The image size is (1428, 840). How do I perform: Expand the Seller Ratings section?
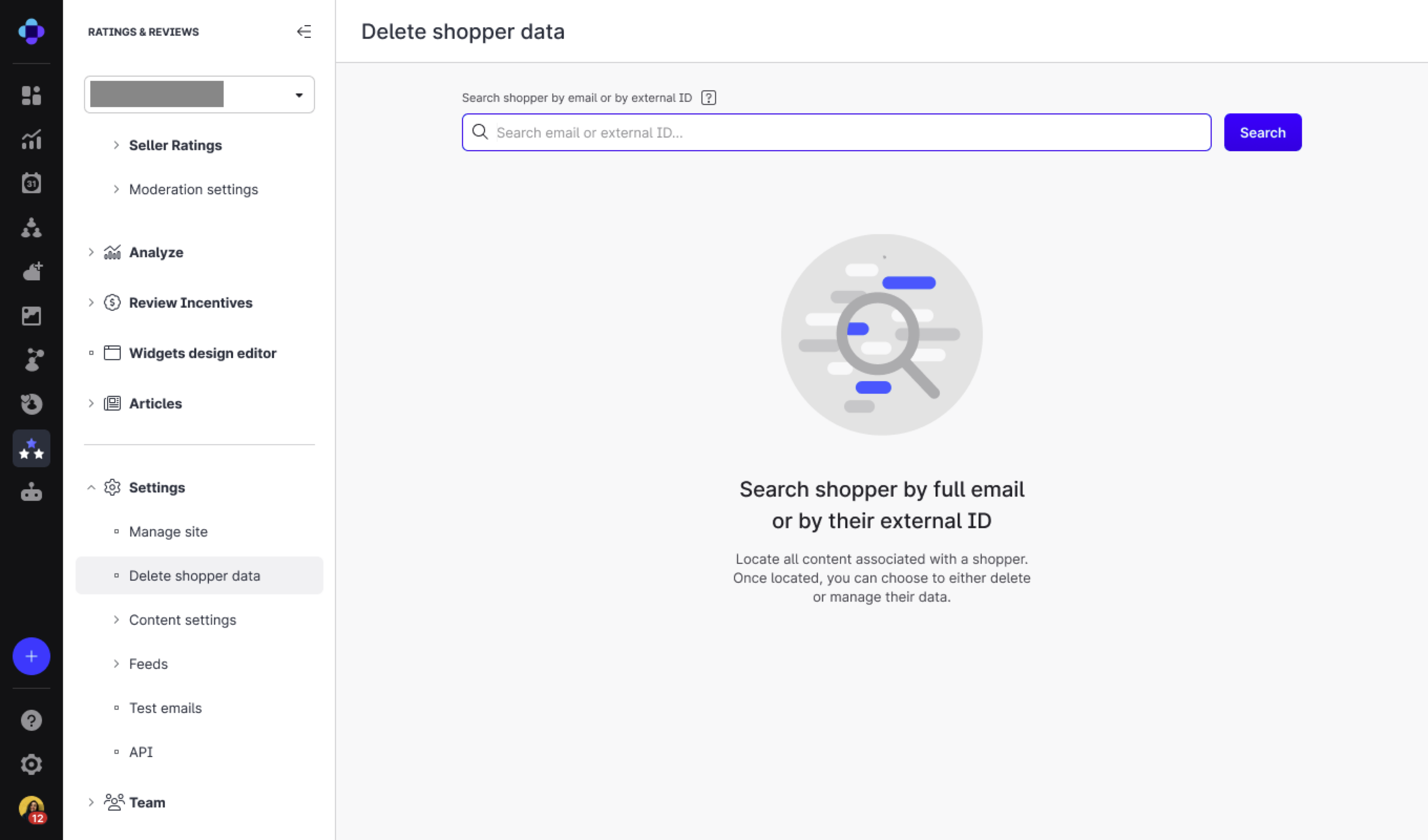click(x=174, y=145)
